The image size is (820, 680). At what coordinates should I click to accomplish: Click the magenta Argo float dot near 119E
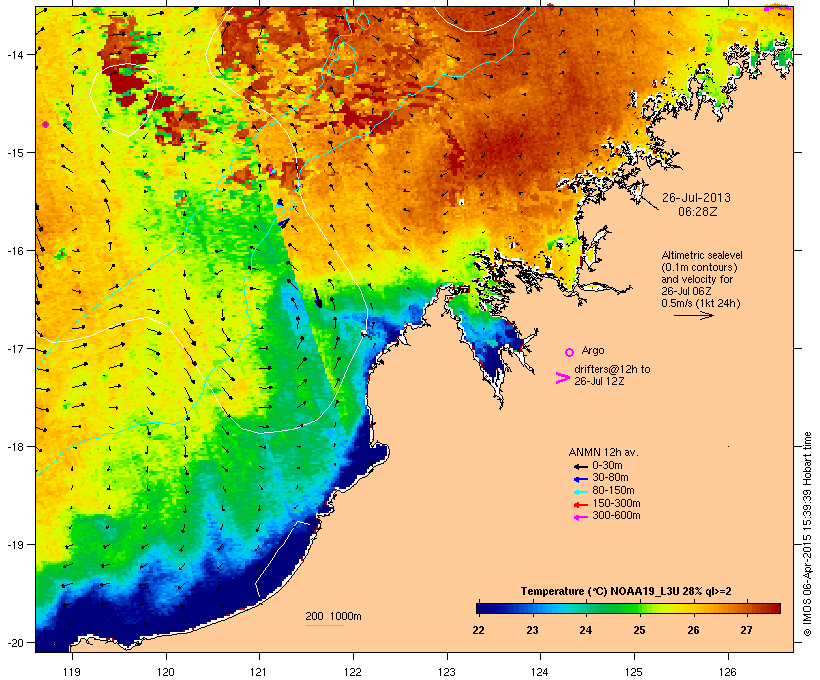click(45, 124)
